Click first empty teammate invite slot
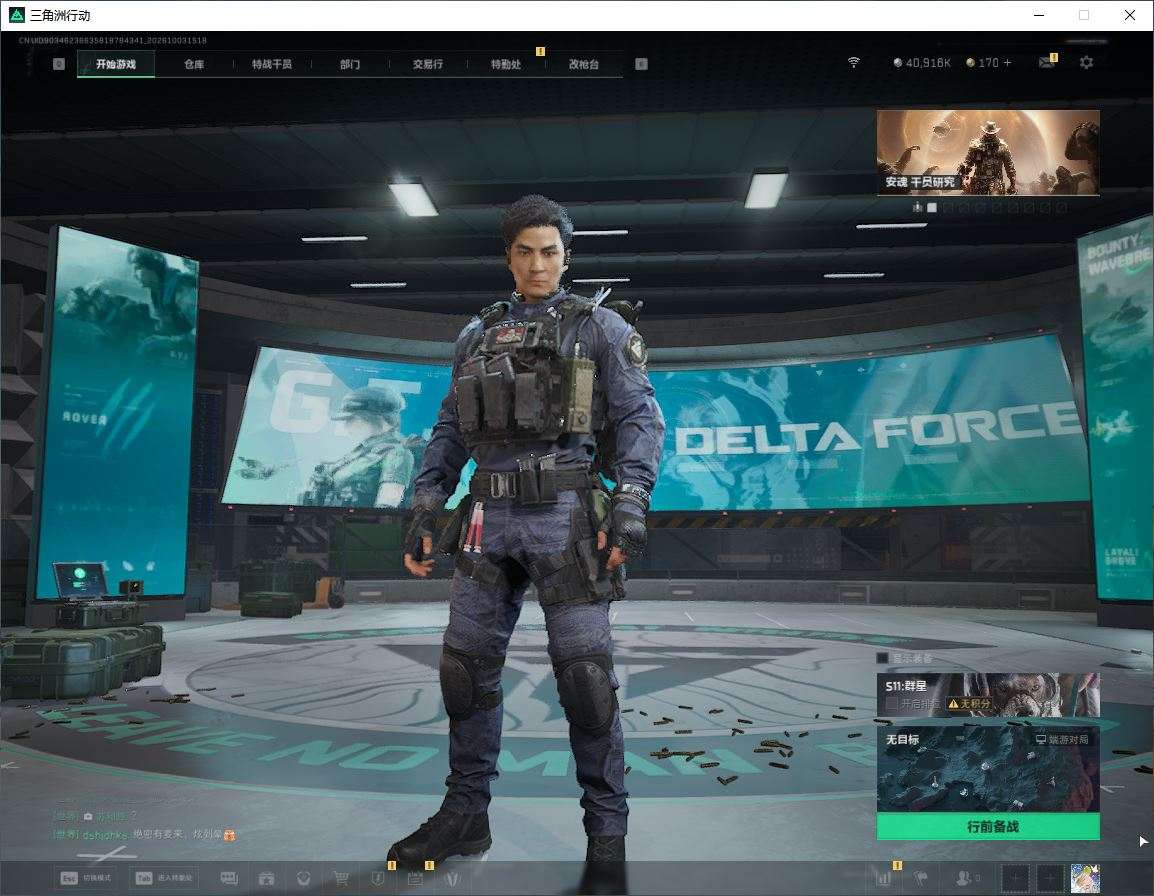The image size is (1154, 896). point(1015,878)
